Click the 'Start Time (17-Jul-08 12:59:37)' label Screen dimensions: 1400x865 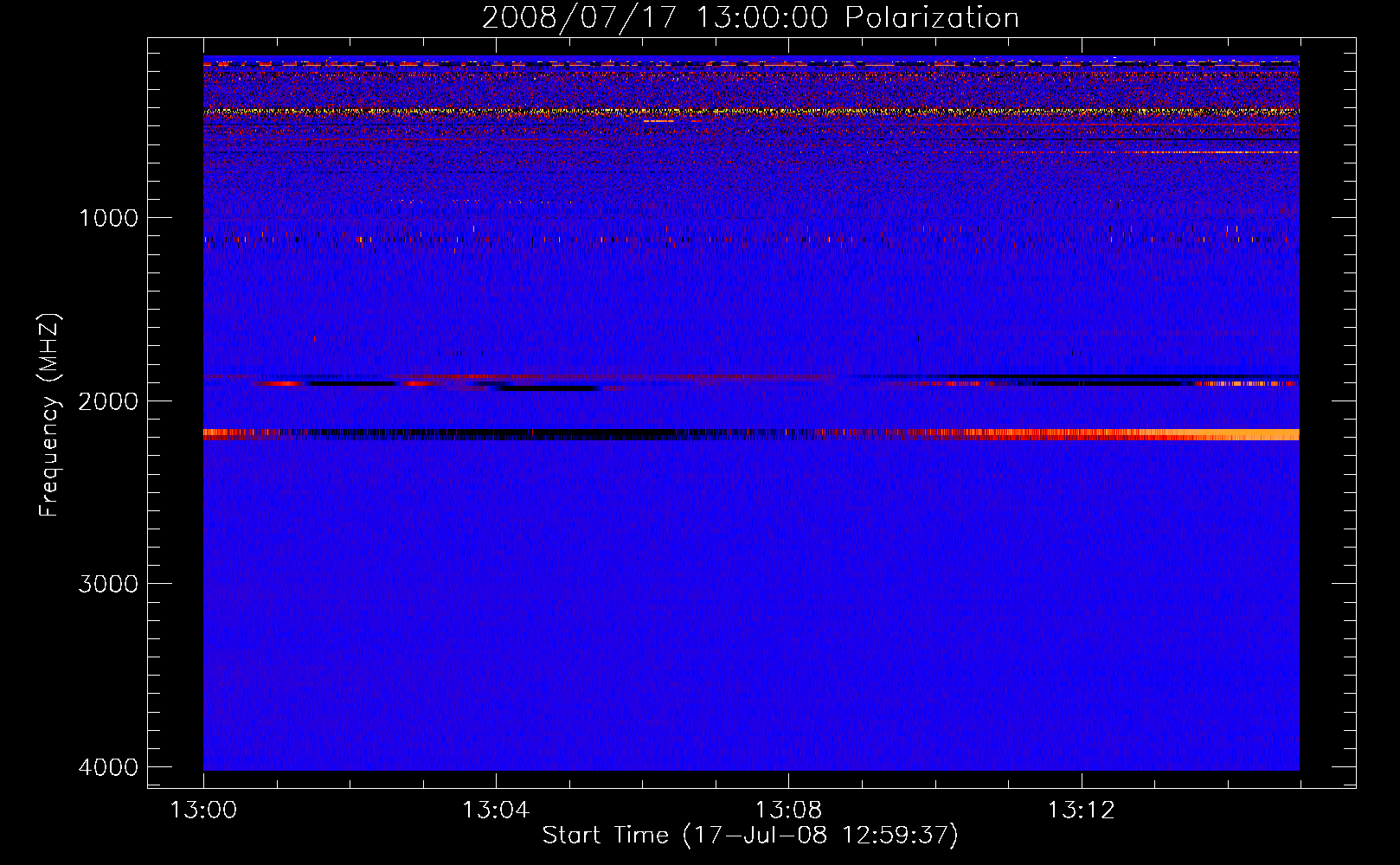[750, 836]
